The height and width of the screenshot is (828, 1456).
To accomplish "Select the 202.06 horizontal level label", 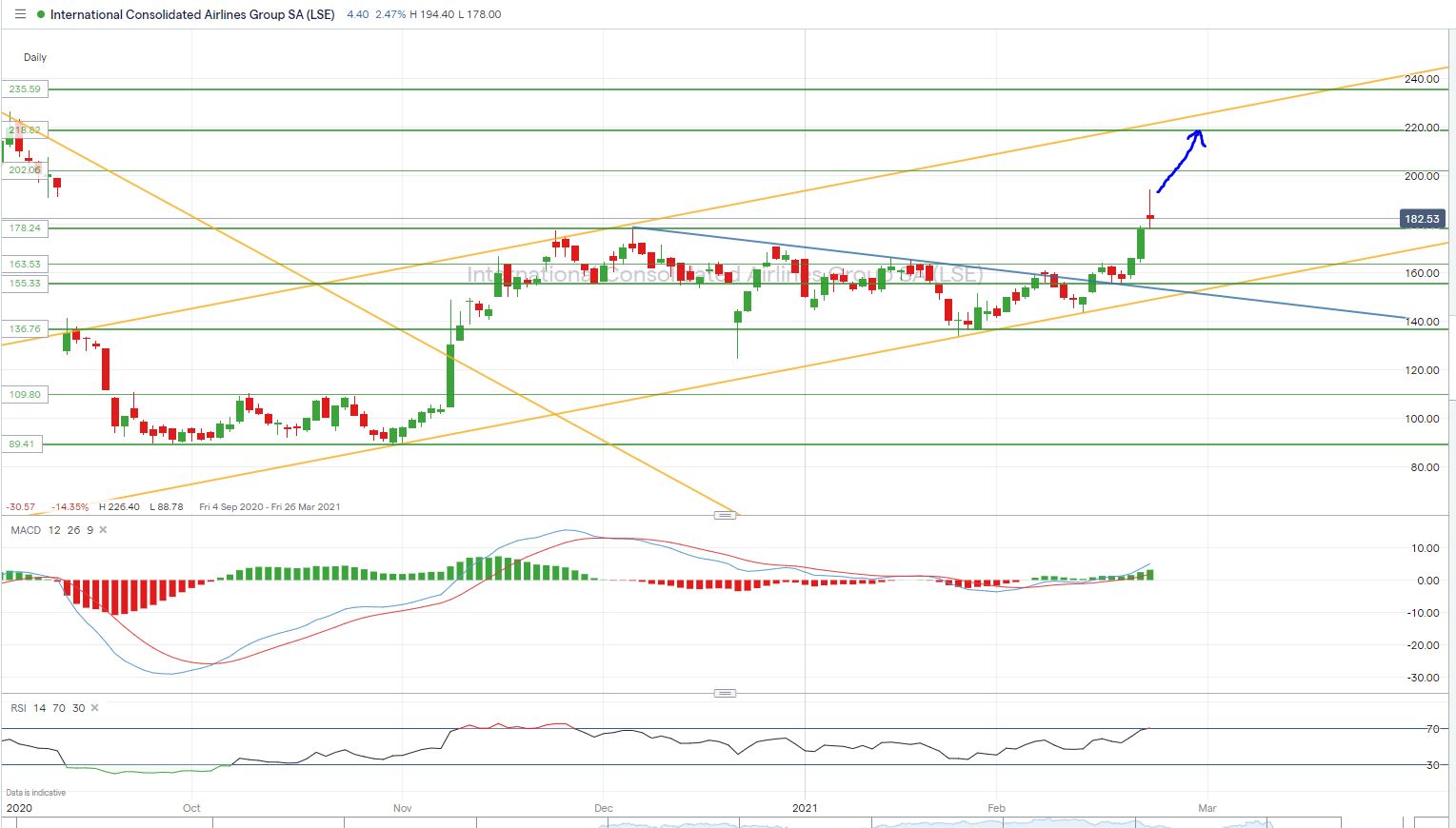I will click(25, 170).
